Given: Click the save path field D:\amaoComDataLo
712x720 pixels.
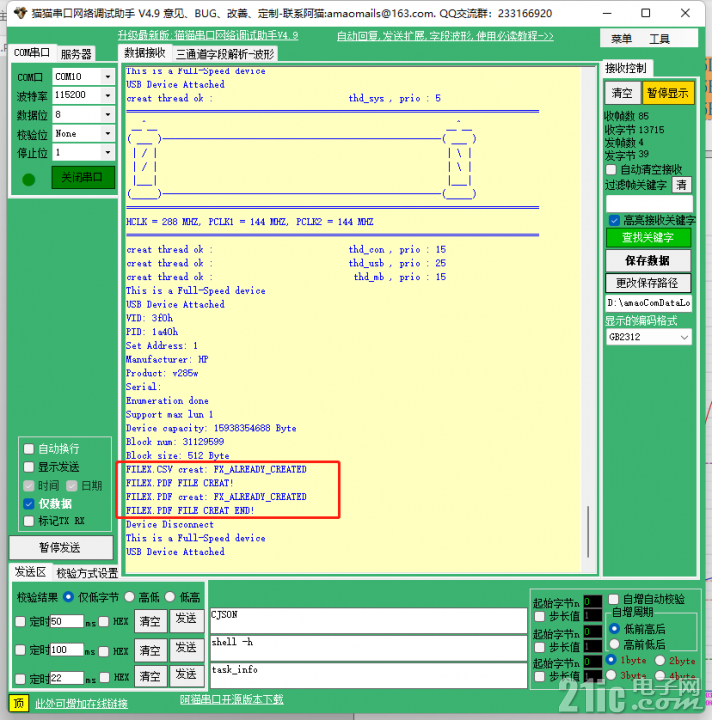Looking at the screenshot, I should pyautogui.click(x=649, y=303).
